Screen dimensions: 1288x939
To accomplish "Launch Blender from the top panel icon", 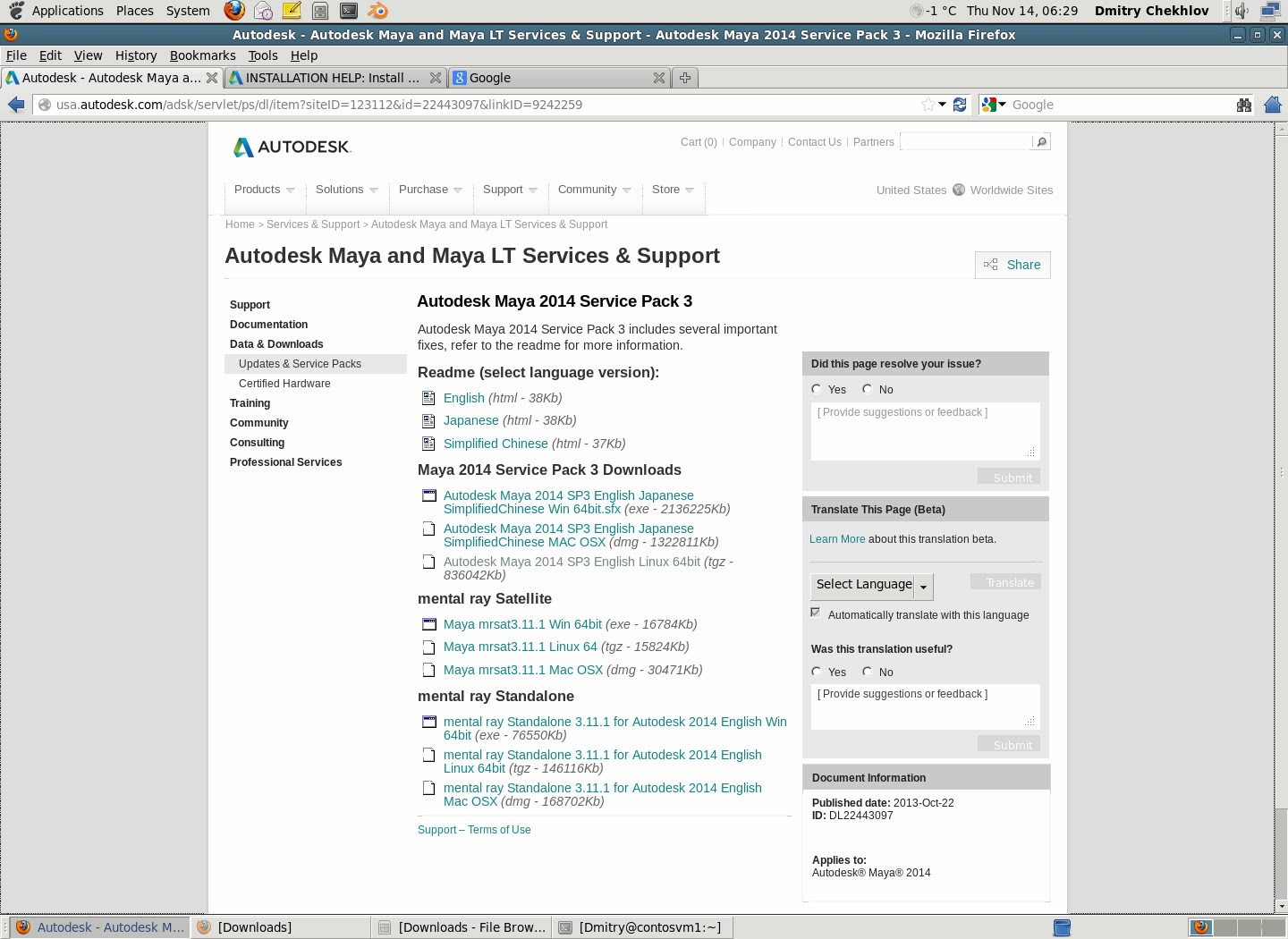I will coord(378,11).
